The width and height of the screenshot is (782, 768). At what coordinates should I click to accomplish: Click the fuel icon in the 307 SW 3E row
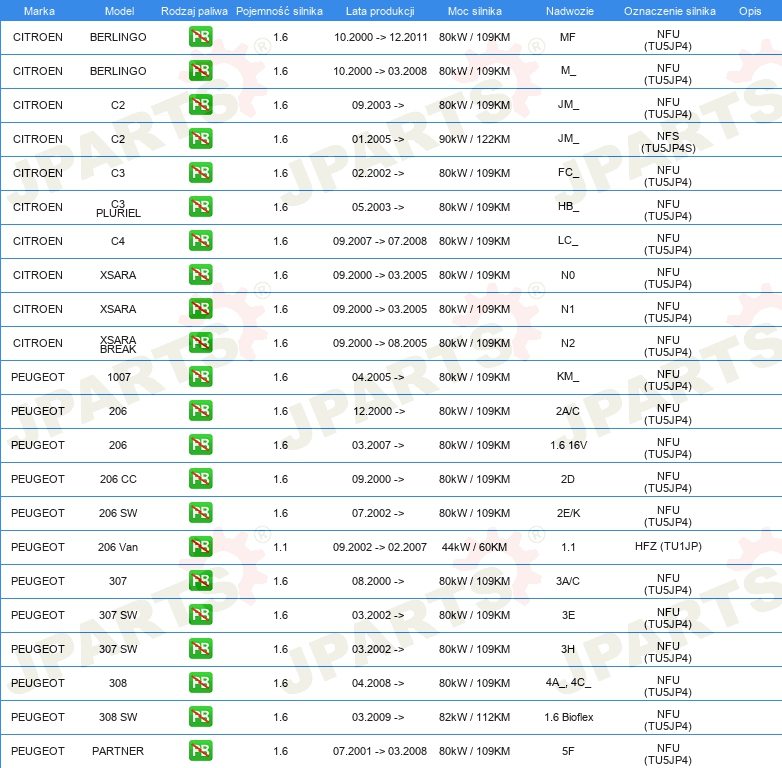[200, 614]
